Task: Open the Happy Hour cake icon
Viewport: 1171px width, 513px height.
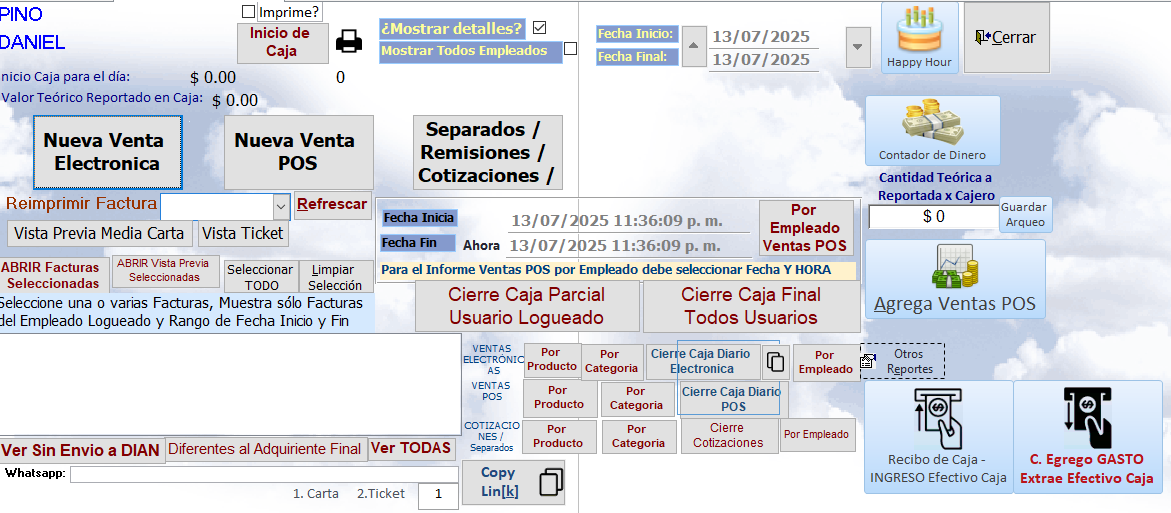Action: (x=919, y=37)
